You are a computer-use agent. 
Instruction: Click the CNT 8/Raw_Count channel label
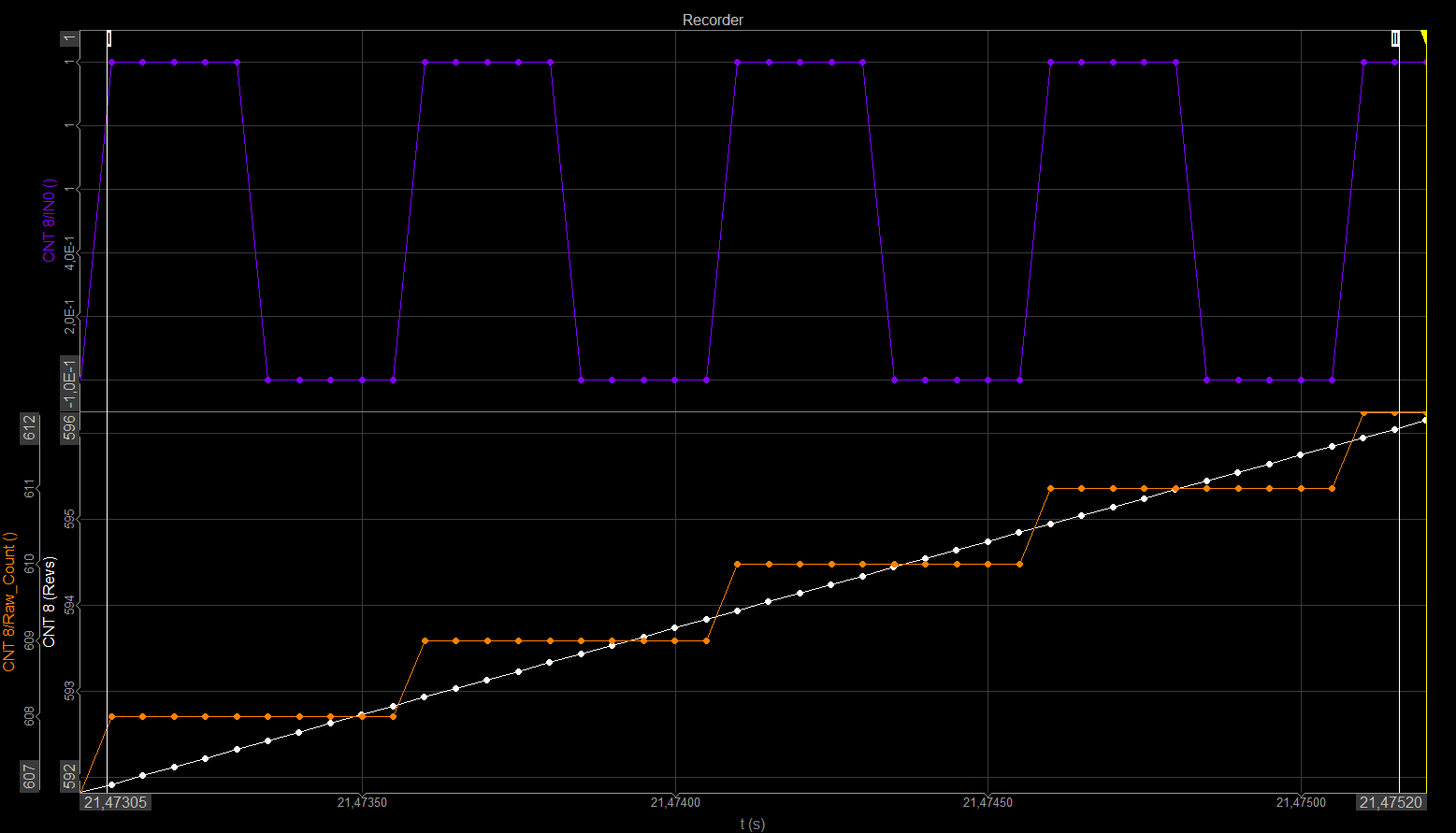click(x=10, y=601)
